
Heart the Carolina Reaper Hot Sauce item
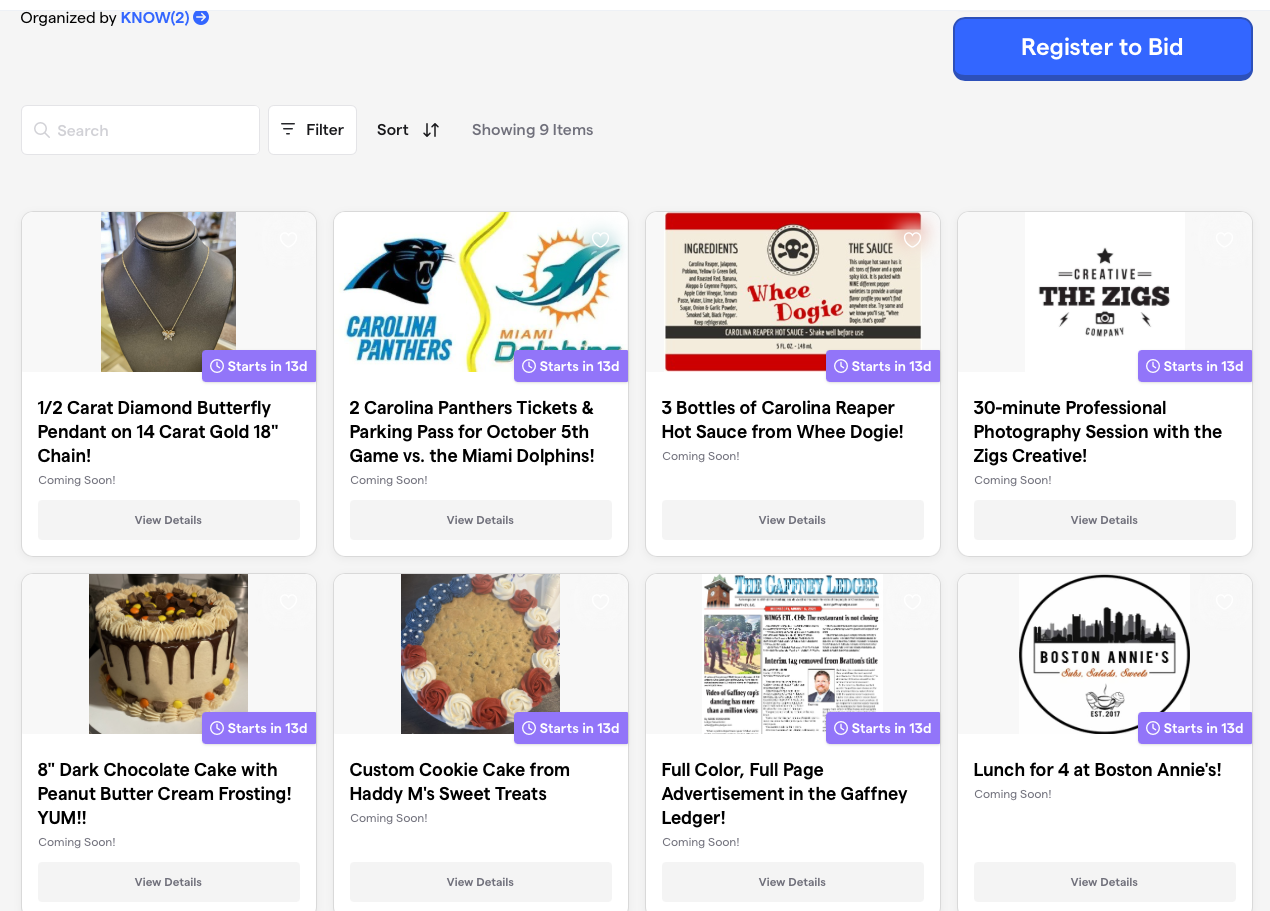pyautogui.click(x=912, y=240)
